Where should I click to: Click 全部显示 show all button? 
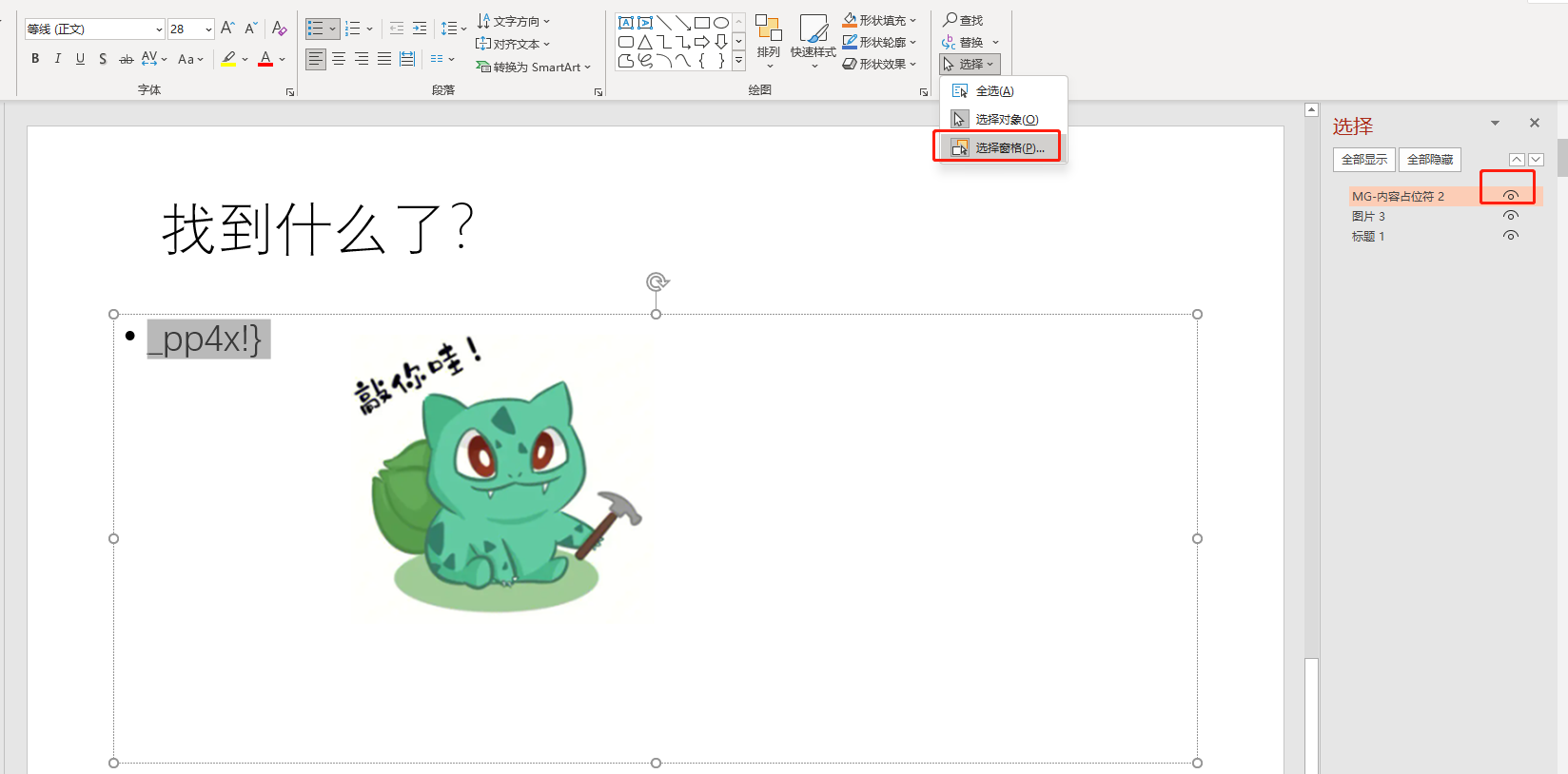1364,160
